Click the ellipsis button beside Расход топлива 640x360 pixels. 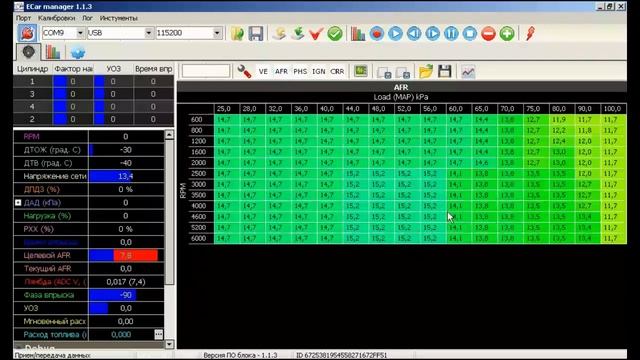pyautogui.click(x=159, y=334)
